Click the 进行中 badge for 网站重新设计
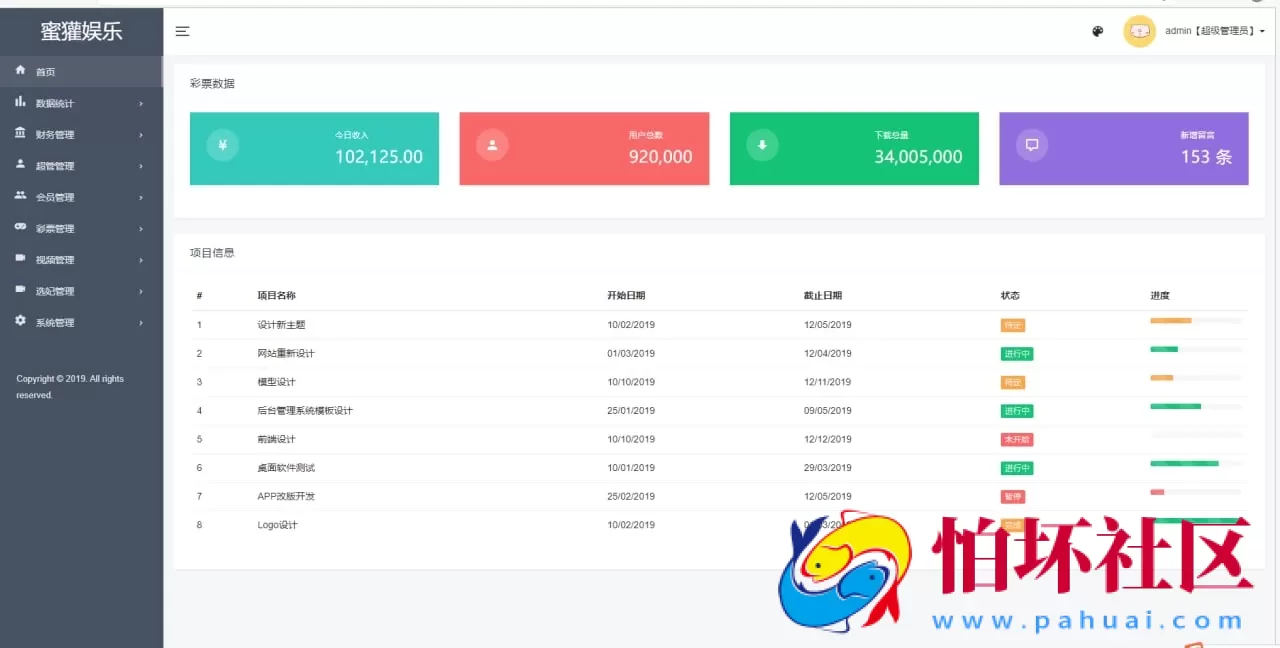1280x648 pixels. click(x=1017, y=354)
